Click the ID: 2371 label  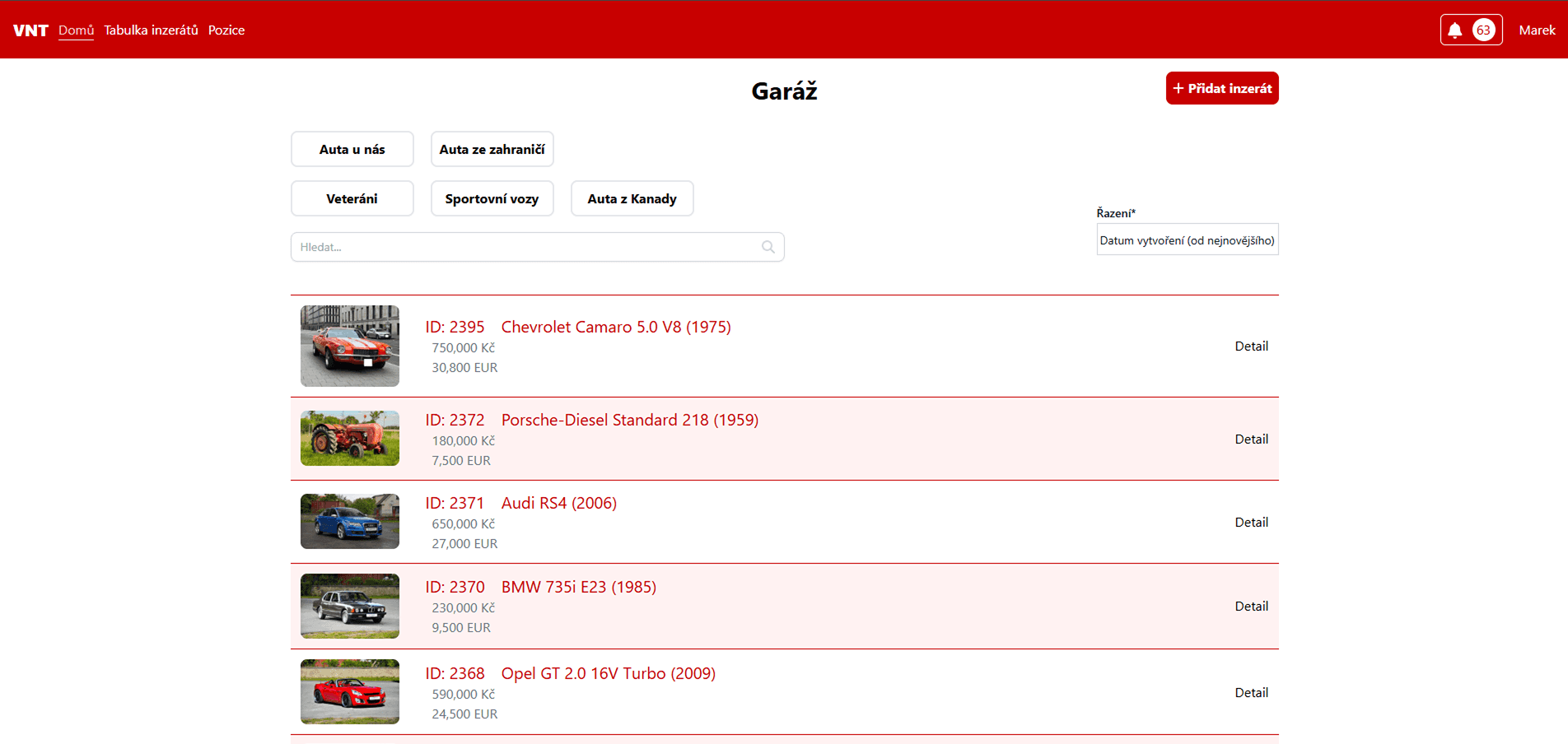click(x=455, y=503)
